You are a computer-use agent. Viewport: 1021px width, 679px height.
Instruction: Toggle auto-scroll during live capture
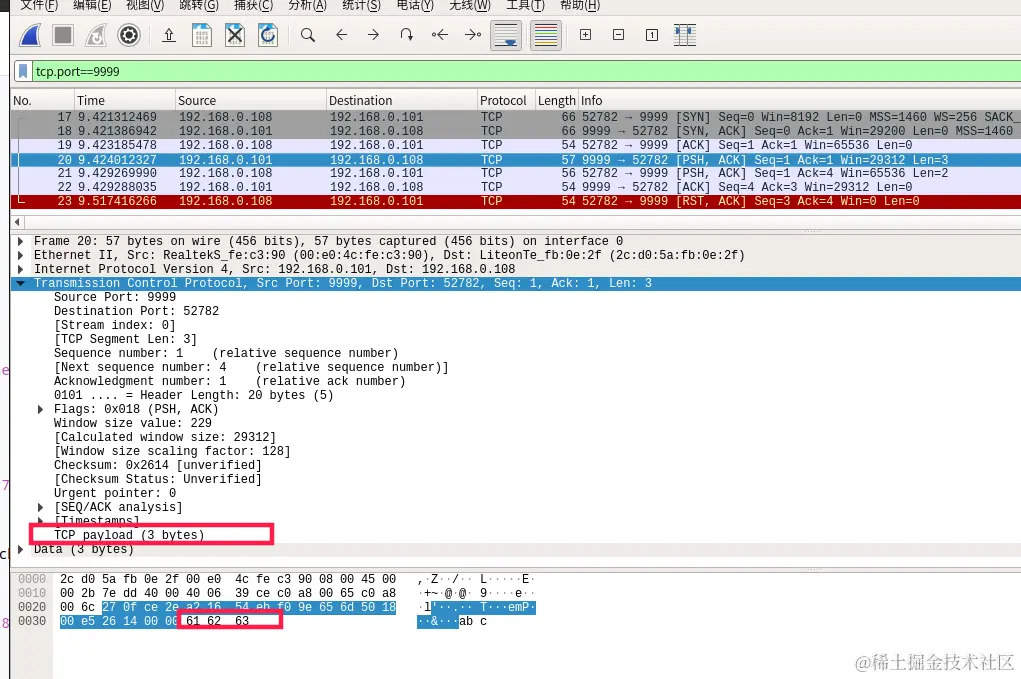506,35
